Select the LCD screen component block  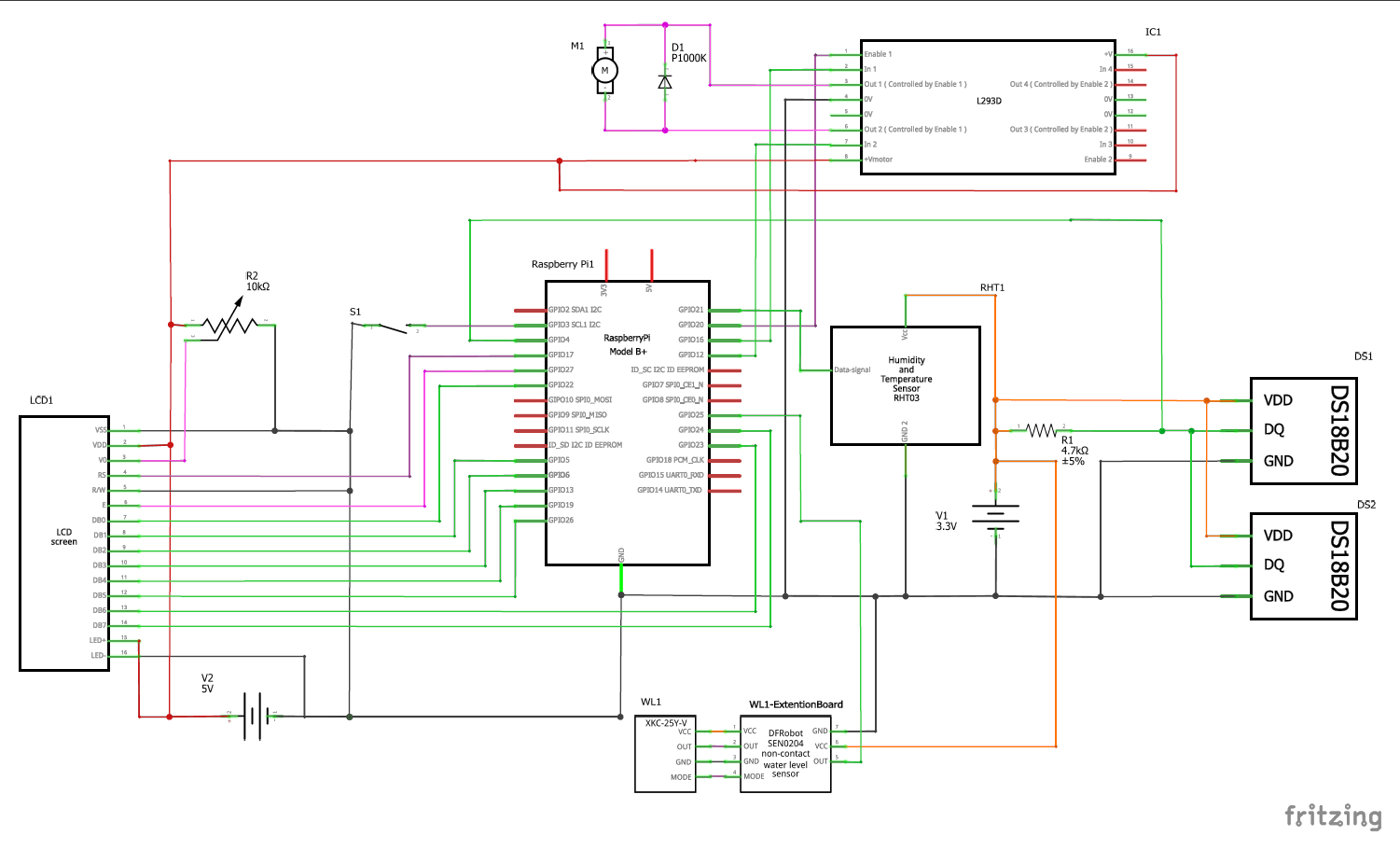64,543
